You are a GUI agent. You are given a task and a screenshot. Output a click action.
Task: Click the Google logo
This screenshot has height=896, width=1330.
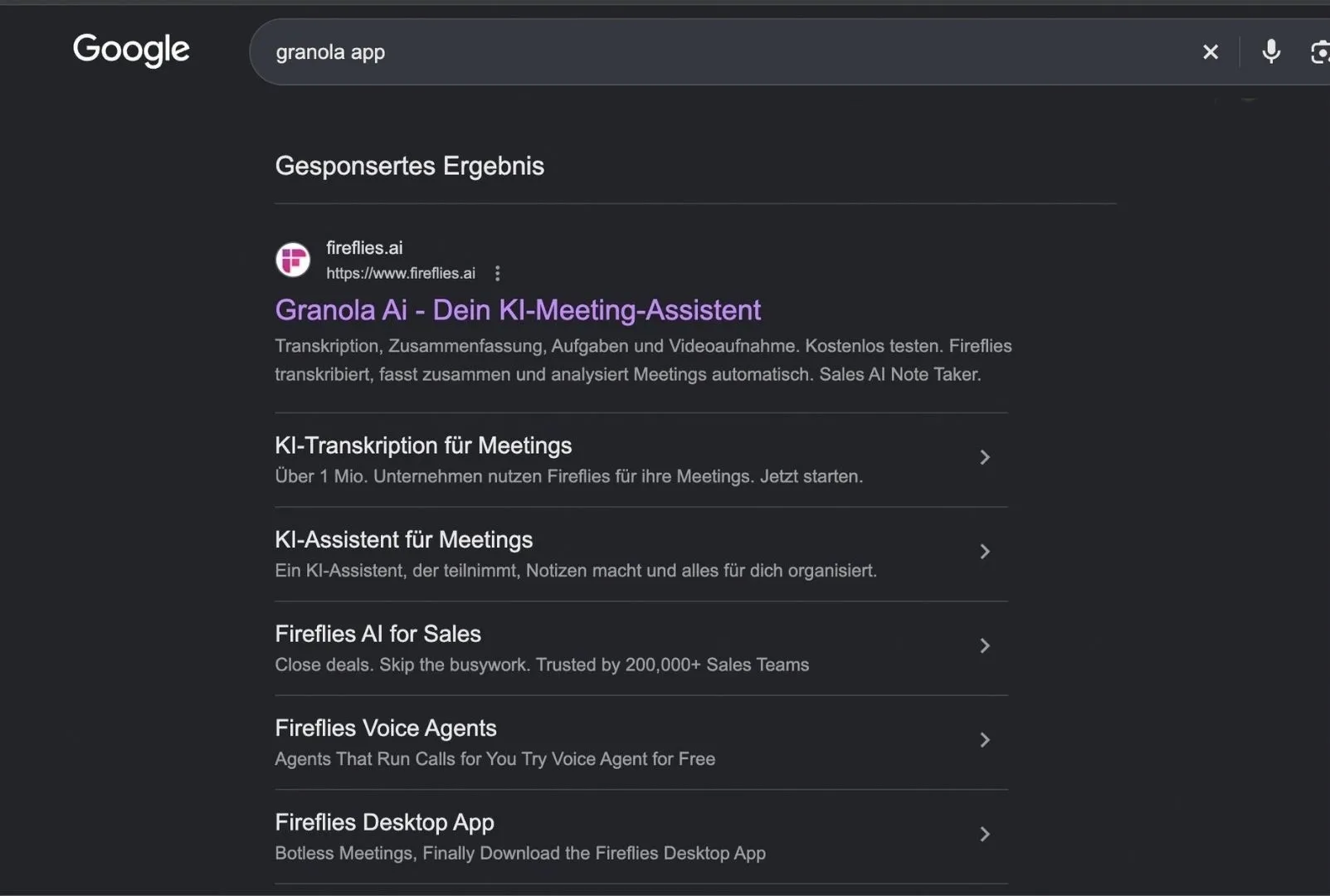(x=131, y=50)
